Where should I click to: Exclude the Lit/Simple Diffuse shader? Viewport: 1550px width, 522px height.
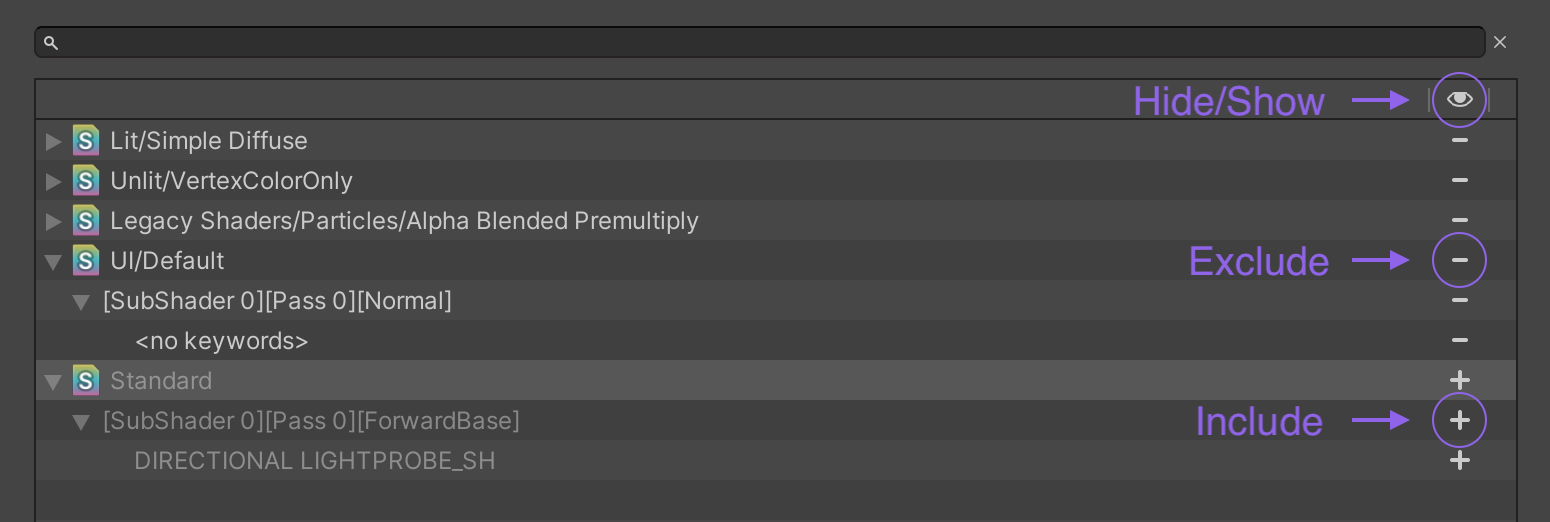click(x=1459, y=140)
